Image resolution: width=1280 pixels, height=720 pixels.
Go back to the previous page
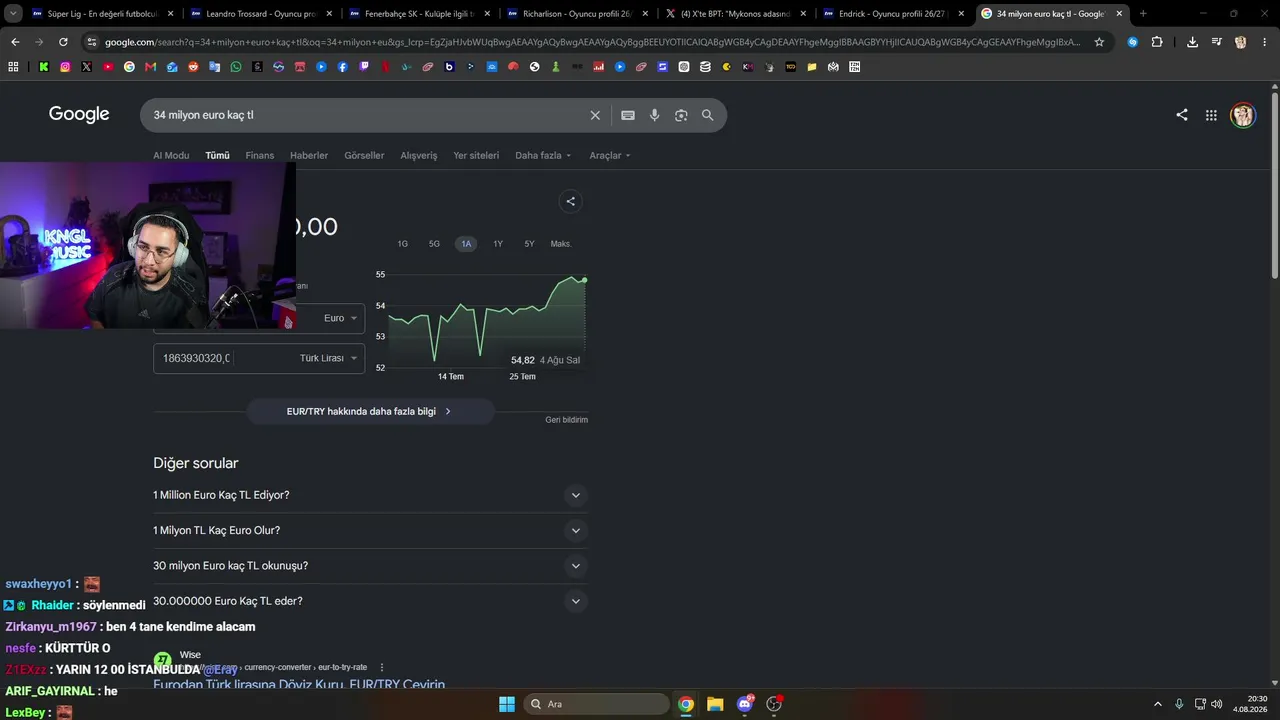[x=15, y=42]
